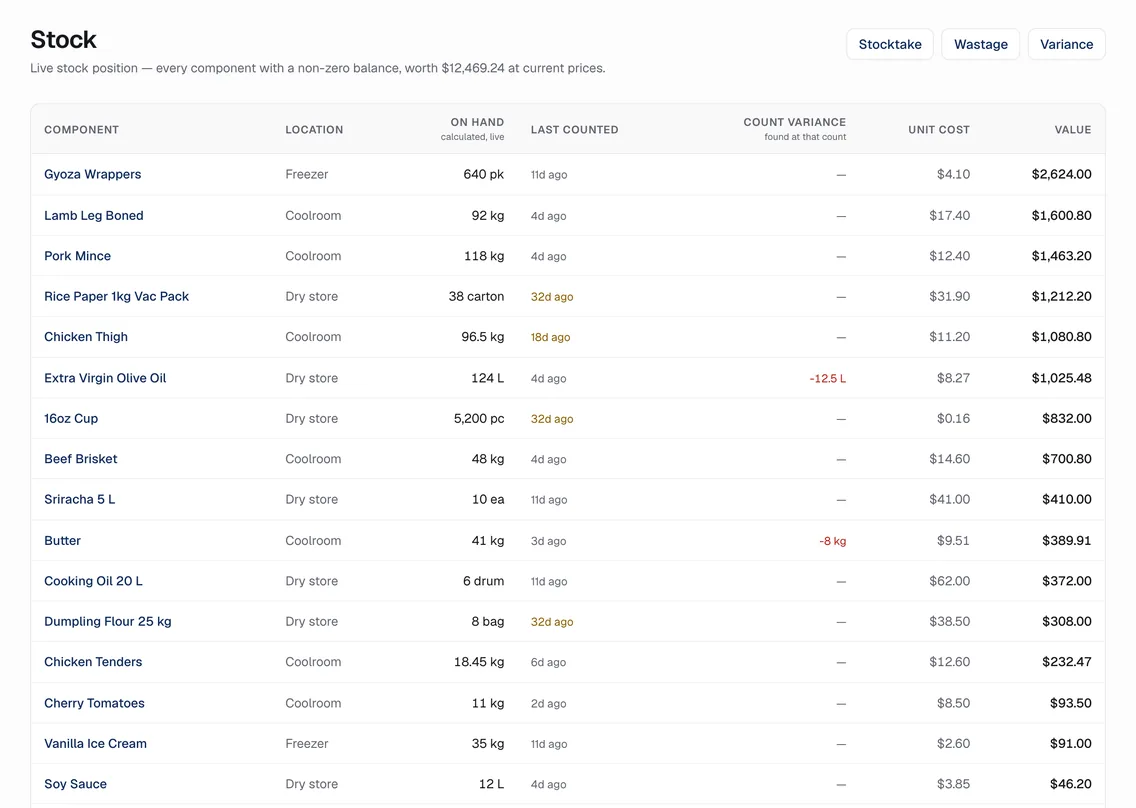The image size is (1136, 808).
Task: Click the $0.16 unit cost
Action: pyautogui.click(x=953, y=419)
